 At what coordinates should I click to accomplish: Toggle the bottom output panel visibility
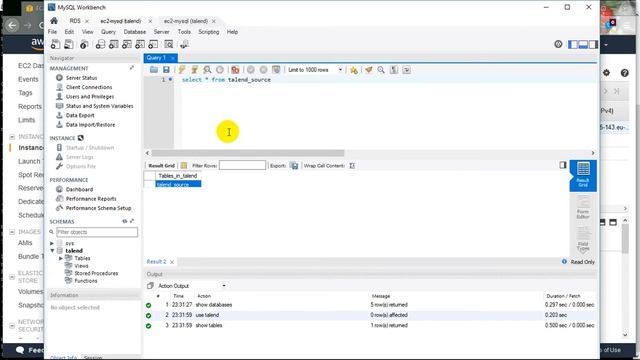(x=583, y=44)
